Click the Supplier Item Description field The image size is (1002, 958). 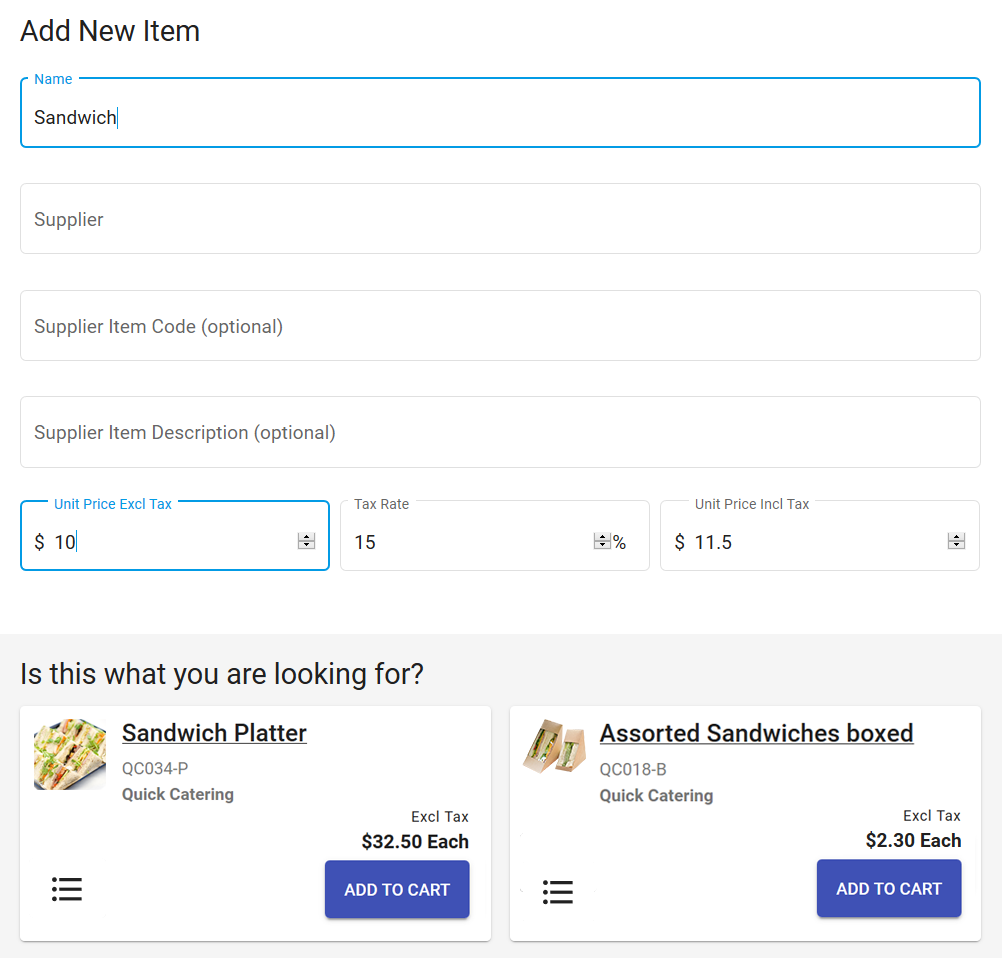(500, 432)
